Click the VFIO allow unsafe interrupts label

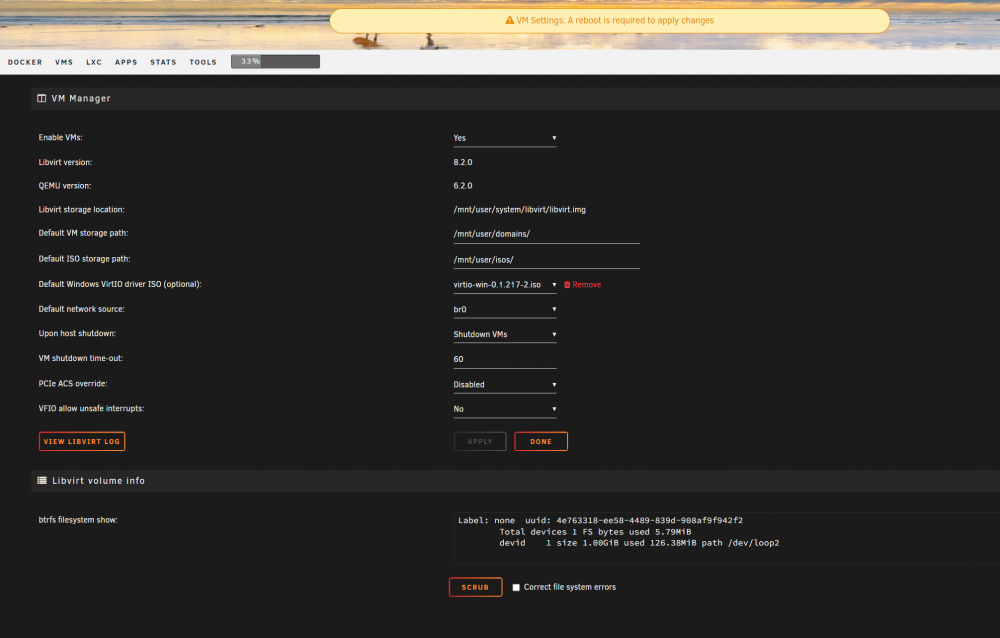[x=91, y=408]
